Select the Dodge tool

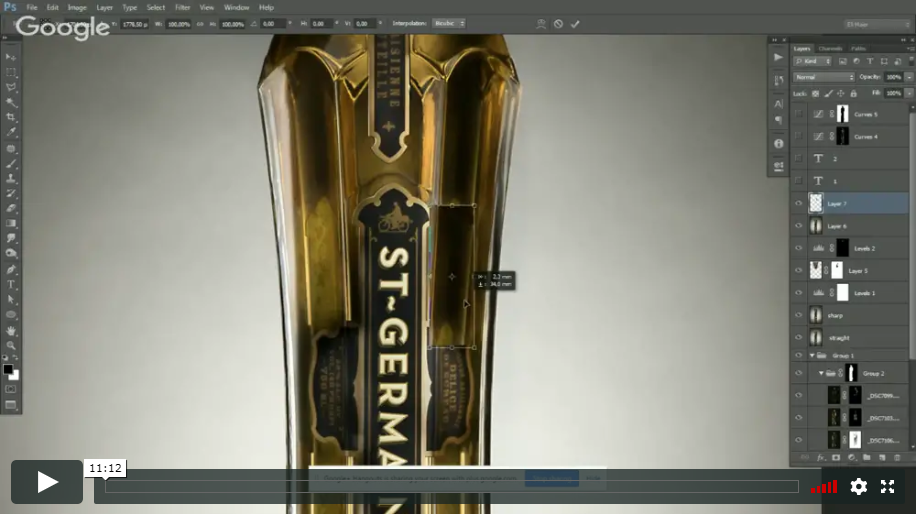[x=11, y=253]
